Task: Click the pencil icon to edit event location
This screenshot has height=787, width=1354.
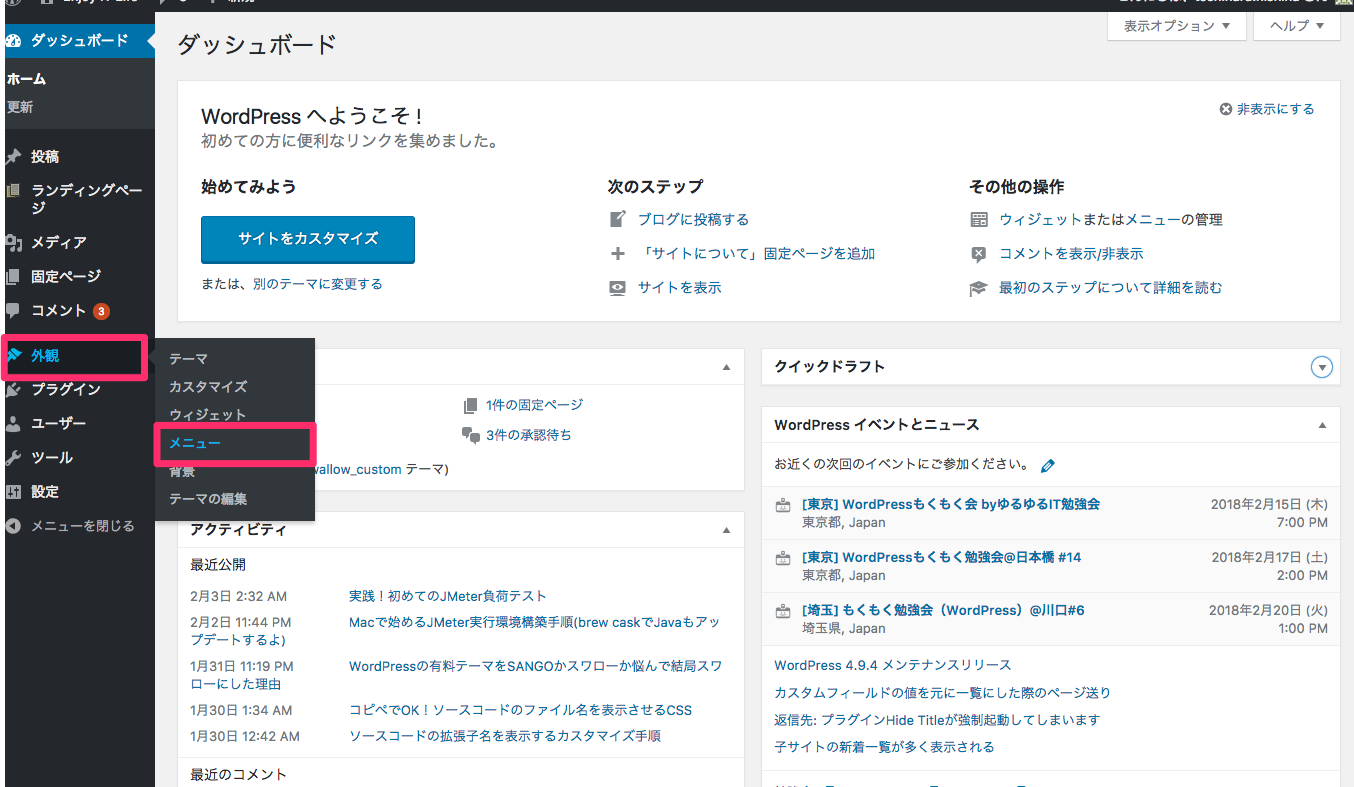Action: coord(1047,465)
